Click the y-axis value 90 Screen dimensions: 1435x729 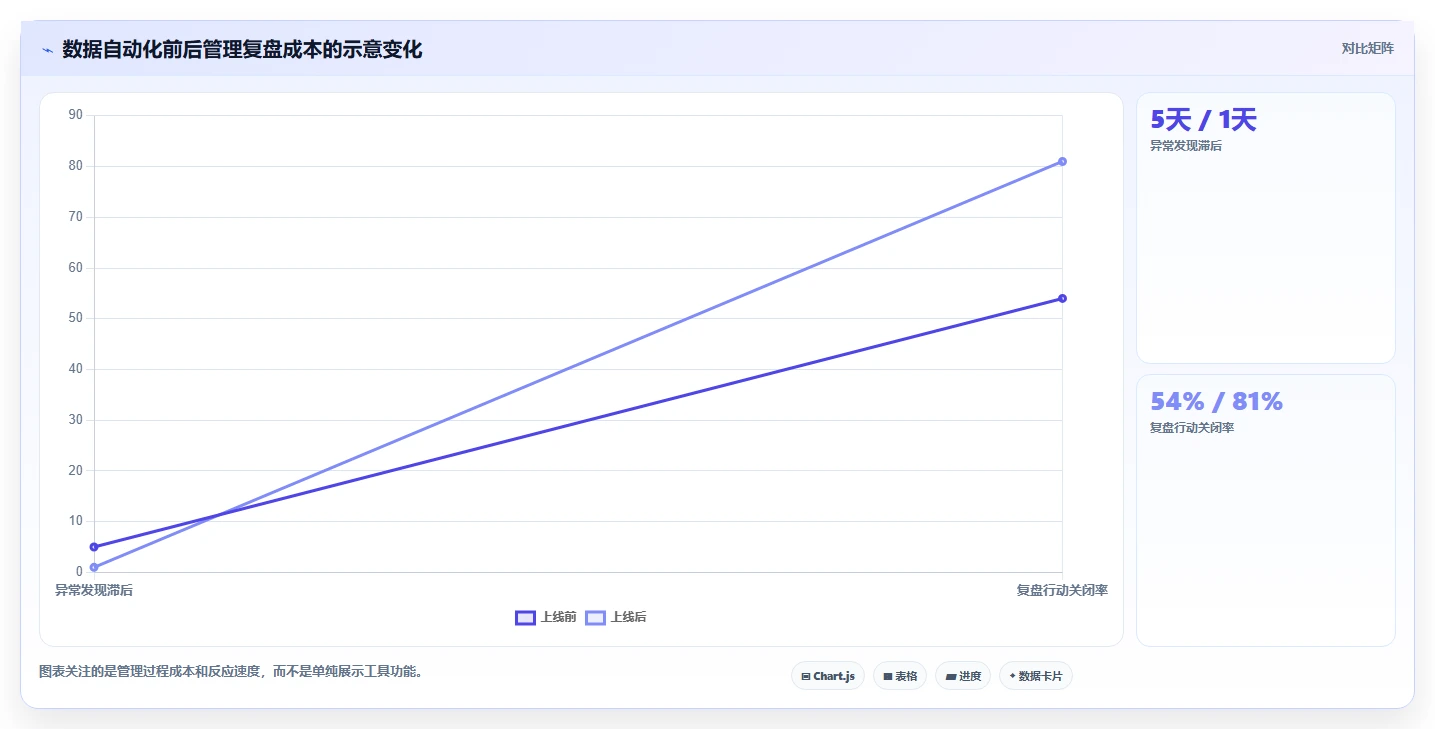pos(75,115)
